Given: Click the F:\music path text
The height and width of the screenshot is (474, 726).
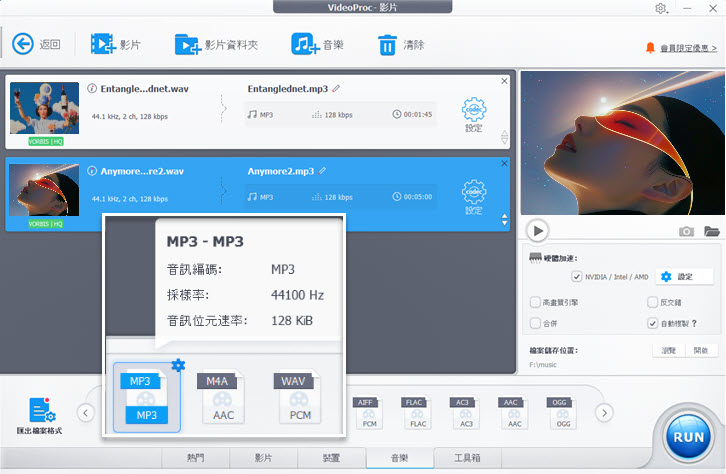Looking at the screenshot, I should coord(543,365).
